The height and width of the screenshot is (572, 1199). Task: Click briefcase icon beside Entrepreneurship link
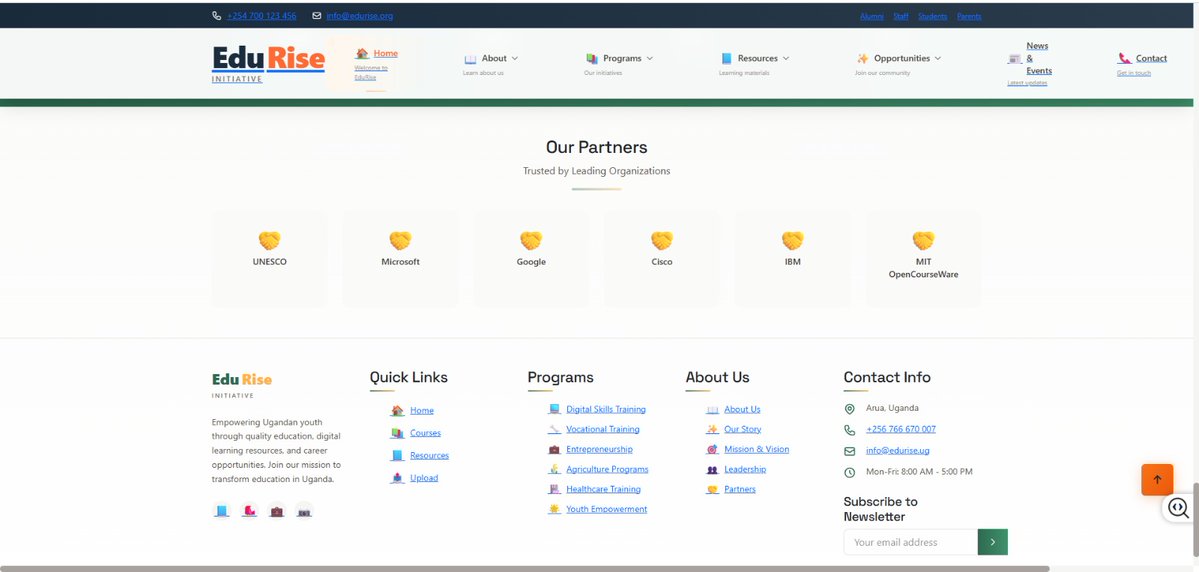[554, 450]
